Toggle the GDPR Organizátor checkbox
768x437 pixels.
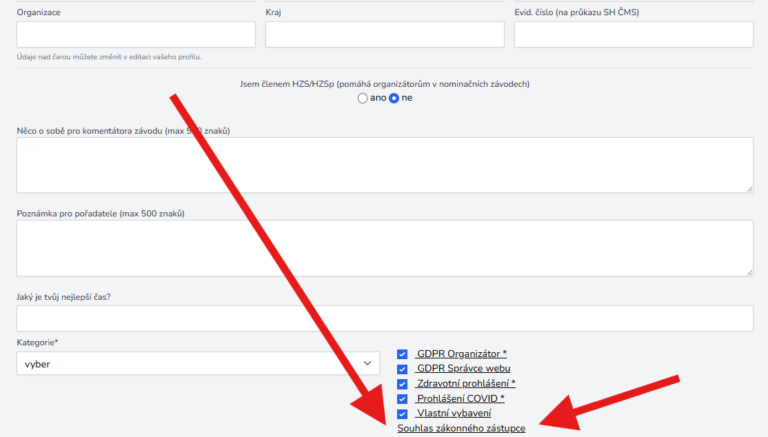click(402, 354)
